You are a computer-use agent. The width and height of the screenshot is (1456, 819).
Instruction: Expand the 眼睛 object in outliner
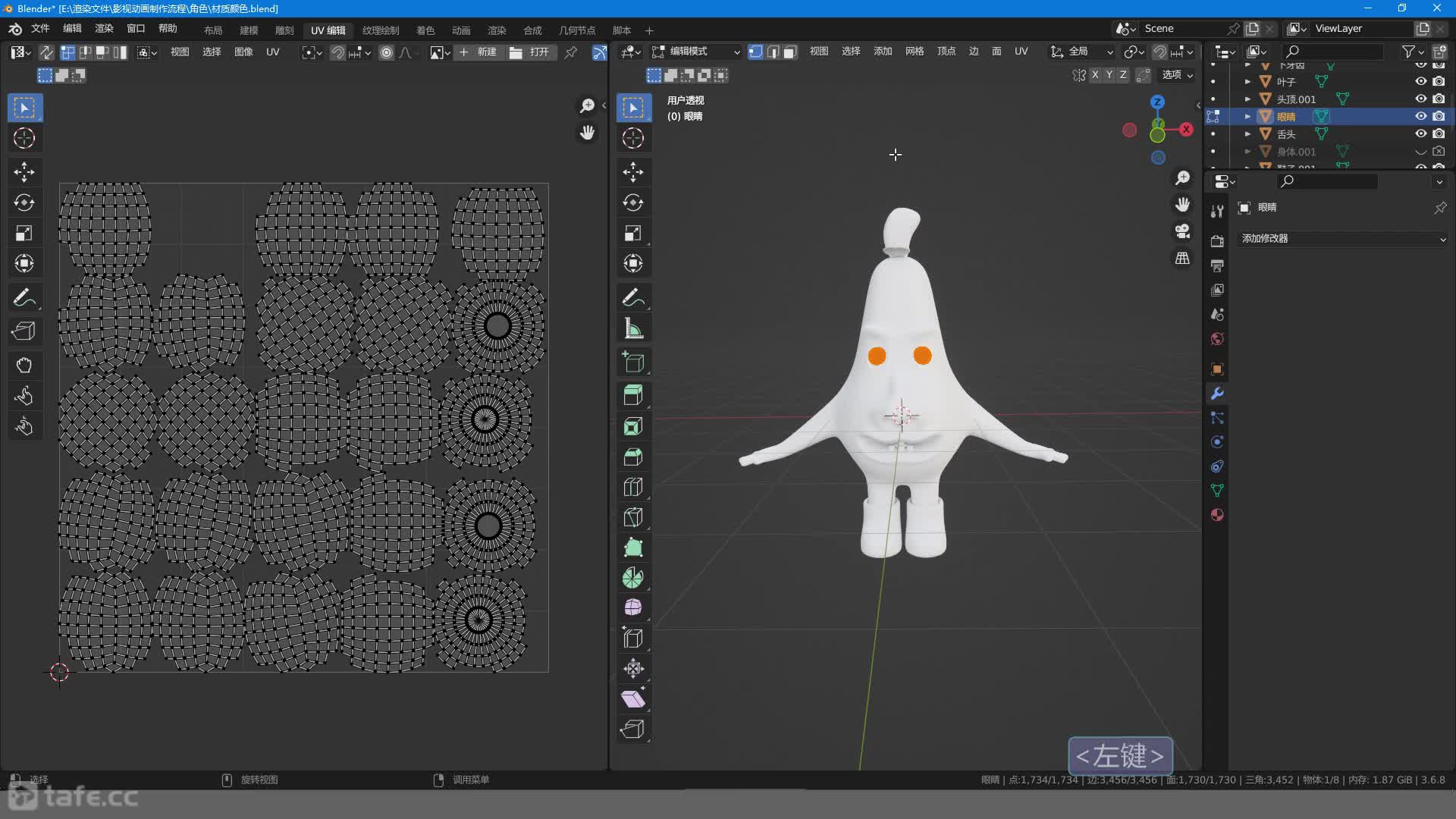click(1247, 116)
